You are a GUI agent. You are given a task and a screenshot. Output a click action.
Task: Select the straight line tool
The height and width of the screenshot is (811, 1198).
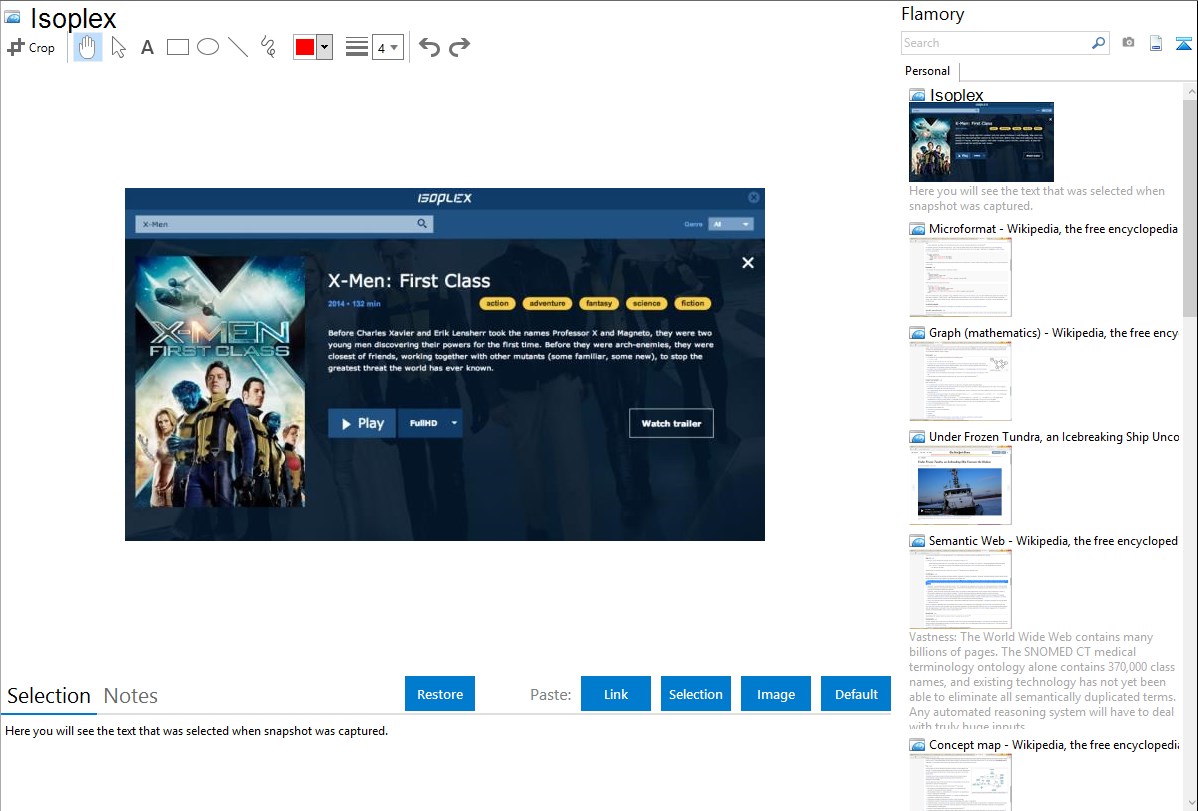click(238, 47)
